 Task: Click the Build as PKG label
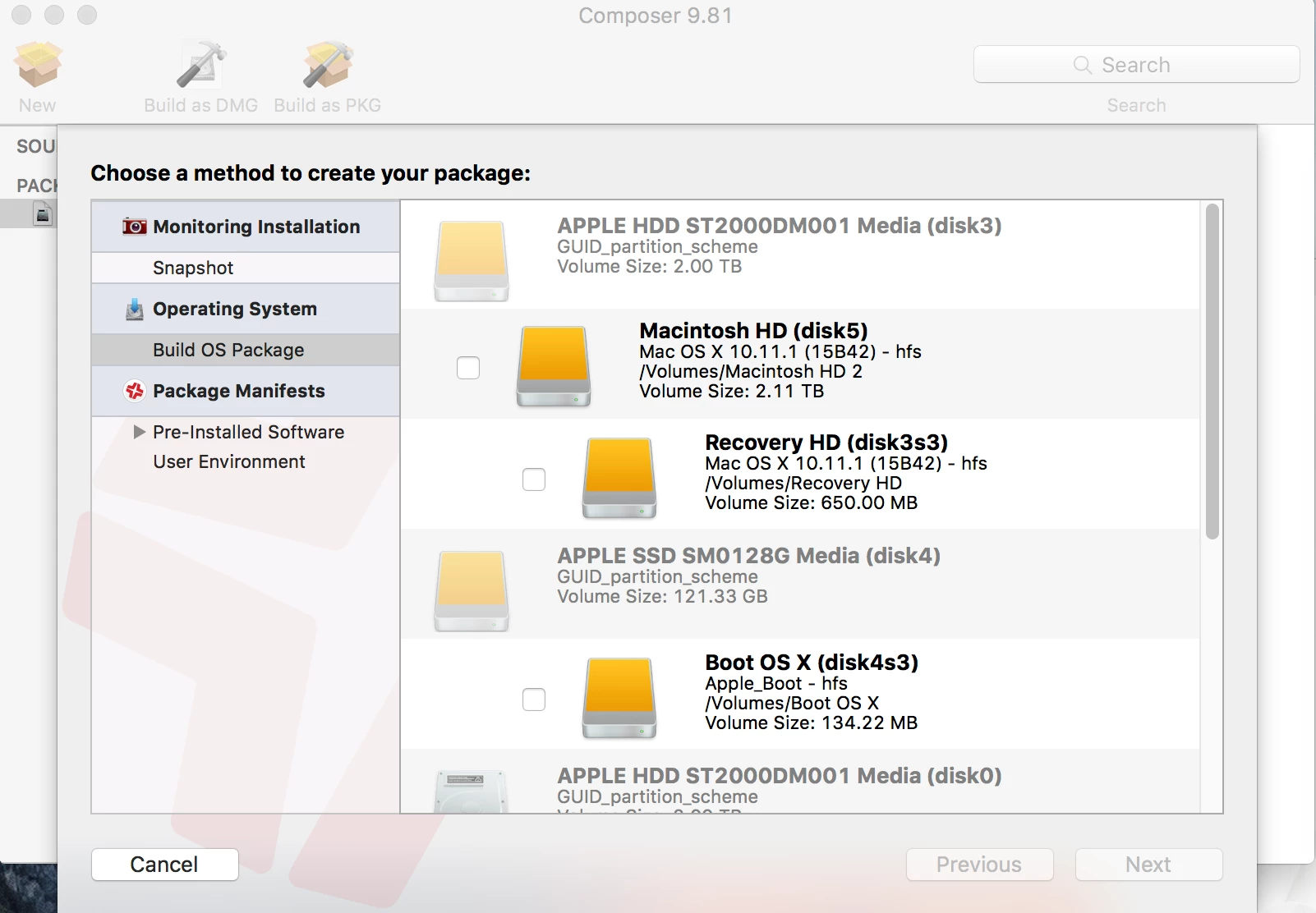tap(328, 105)
